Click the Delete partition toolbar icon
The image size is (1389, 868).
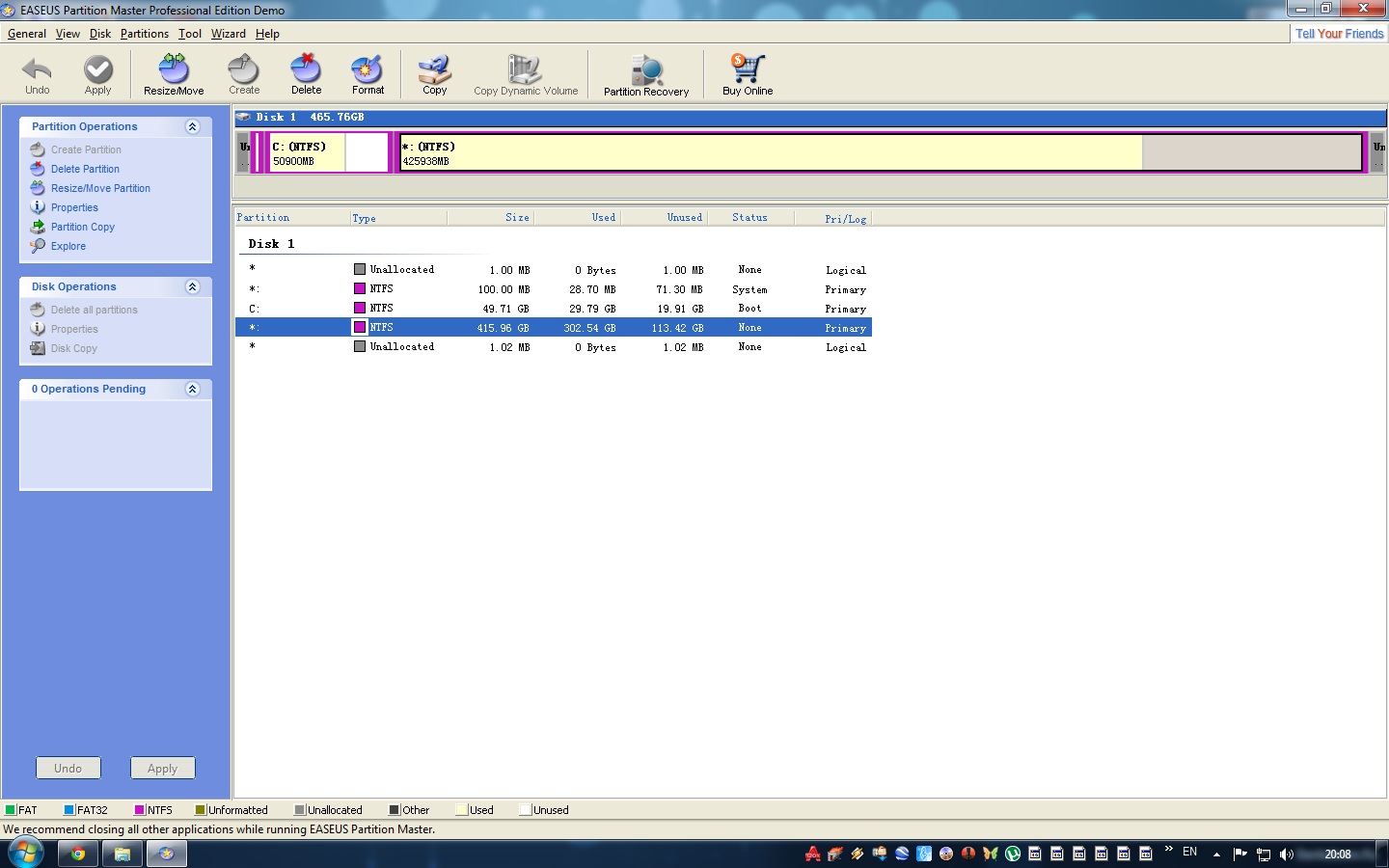[x=306, y=70]
